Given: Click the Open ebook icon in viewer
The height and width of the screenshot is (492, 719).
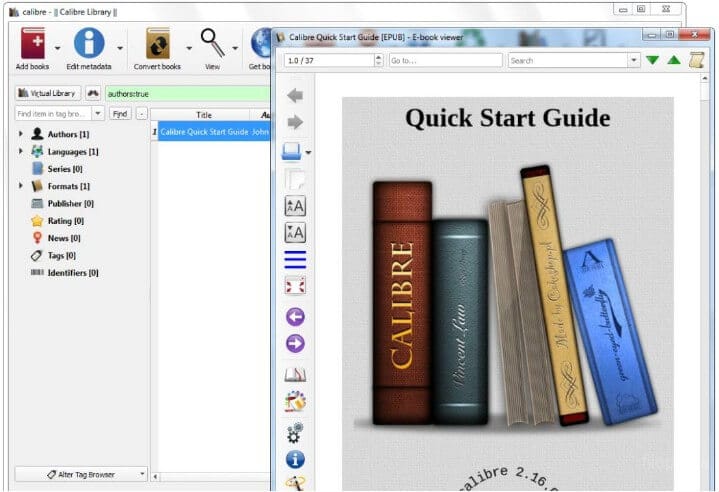Looking at the screenshot, I should [292, 152].
